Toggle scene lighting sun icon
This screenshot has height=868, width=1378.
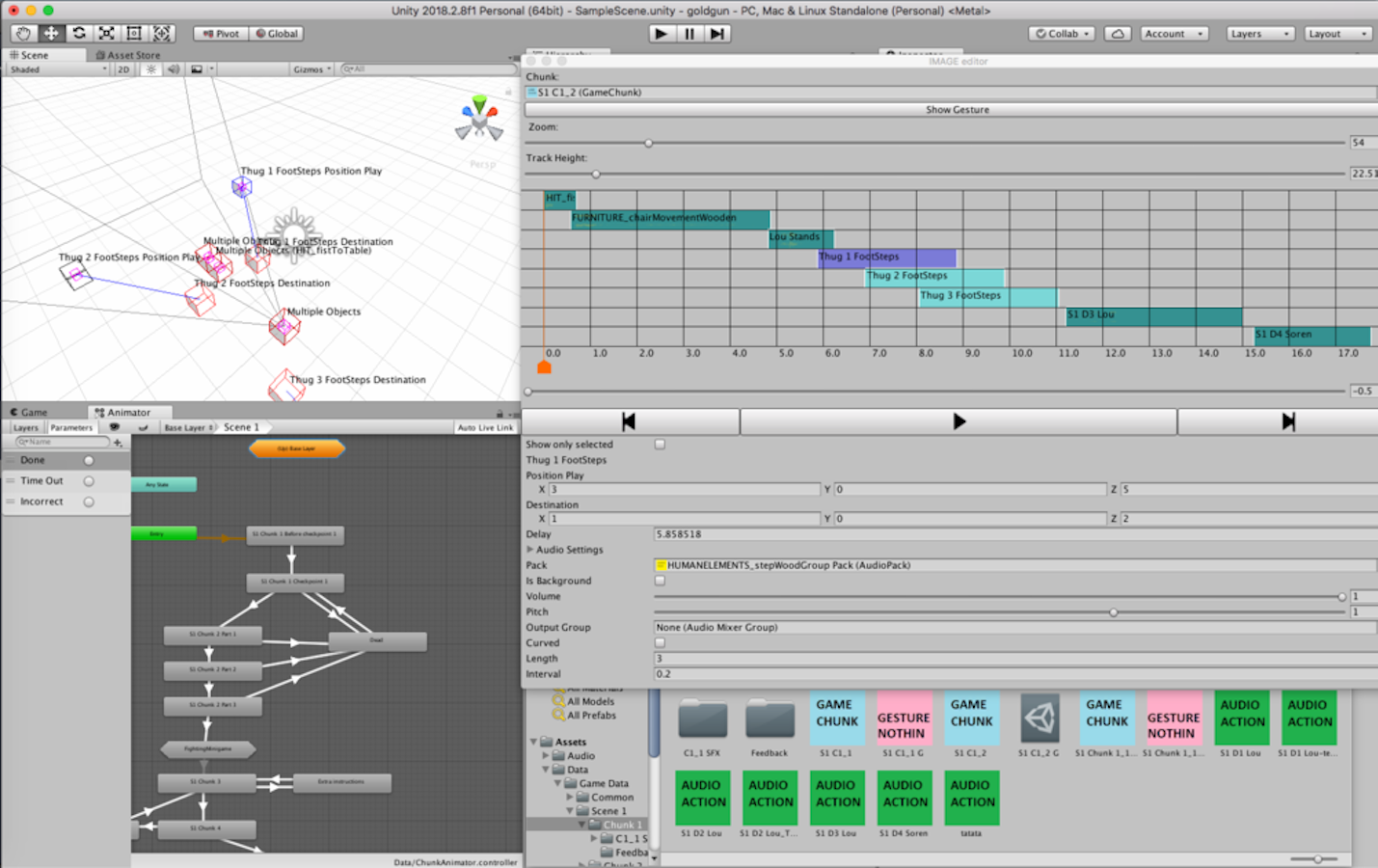tap(151, 69)
